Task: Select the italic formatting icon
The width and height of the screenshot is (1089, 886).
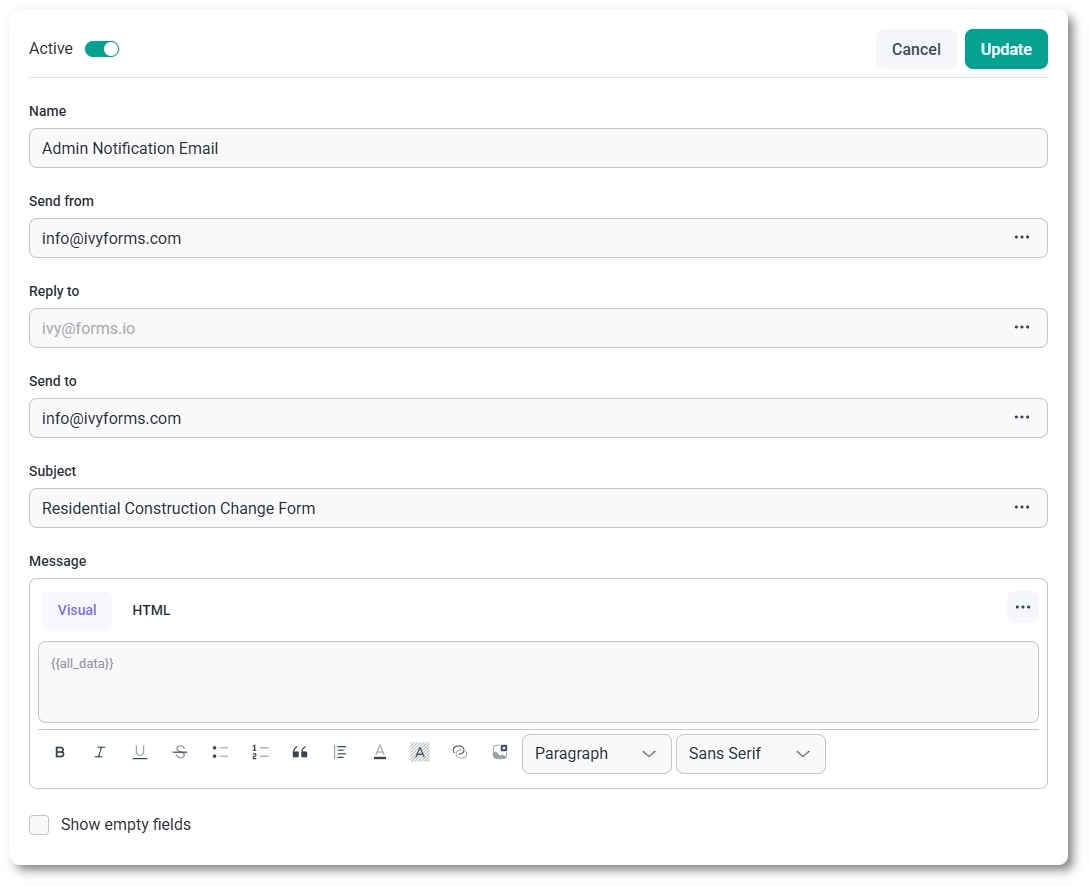Action: (x=100, y=752)
